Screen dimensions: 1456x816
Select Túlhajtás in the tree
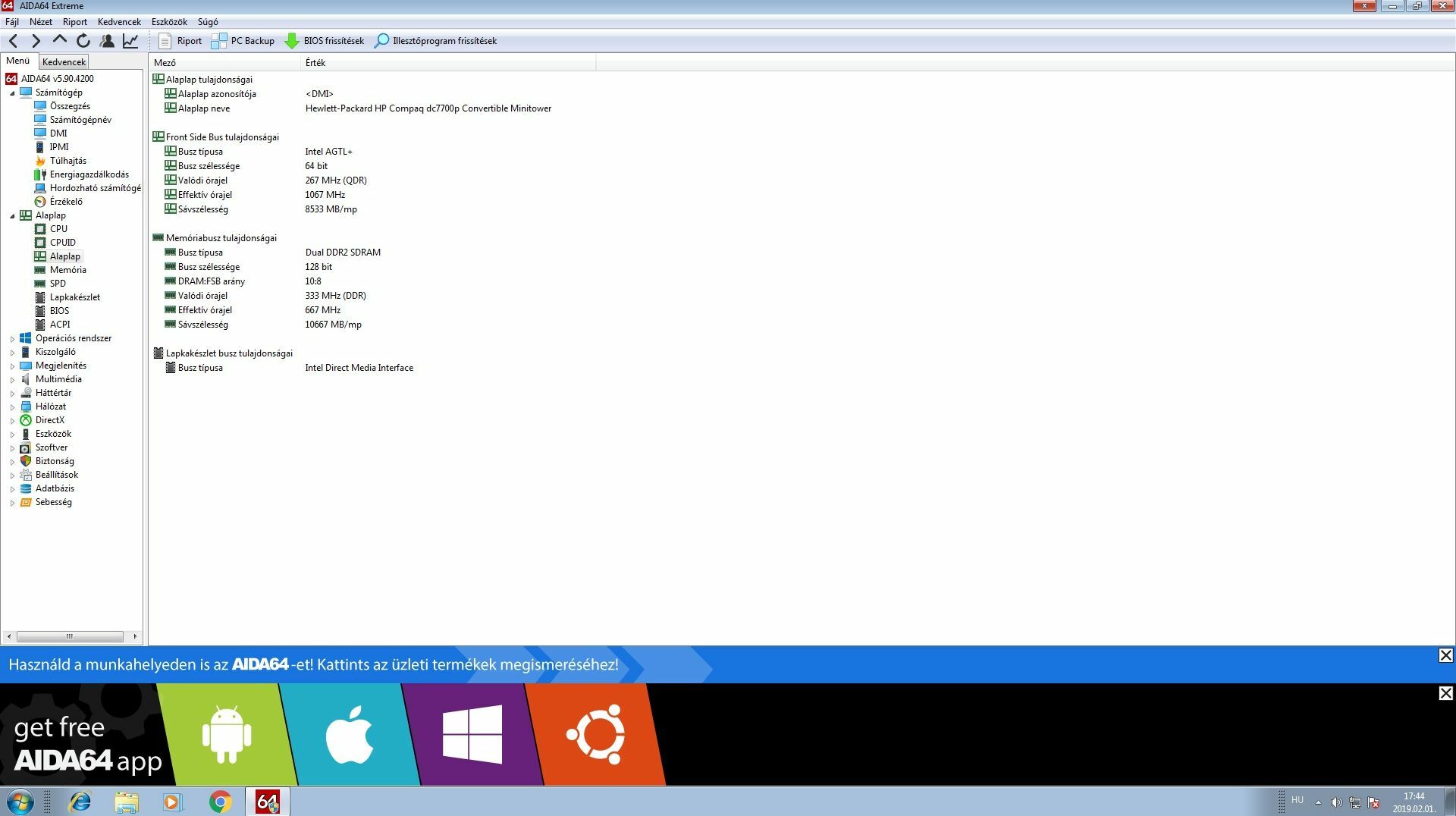68,161
